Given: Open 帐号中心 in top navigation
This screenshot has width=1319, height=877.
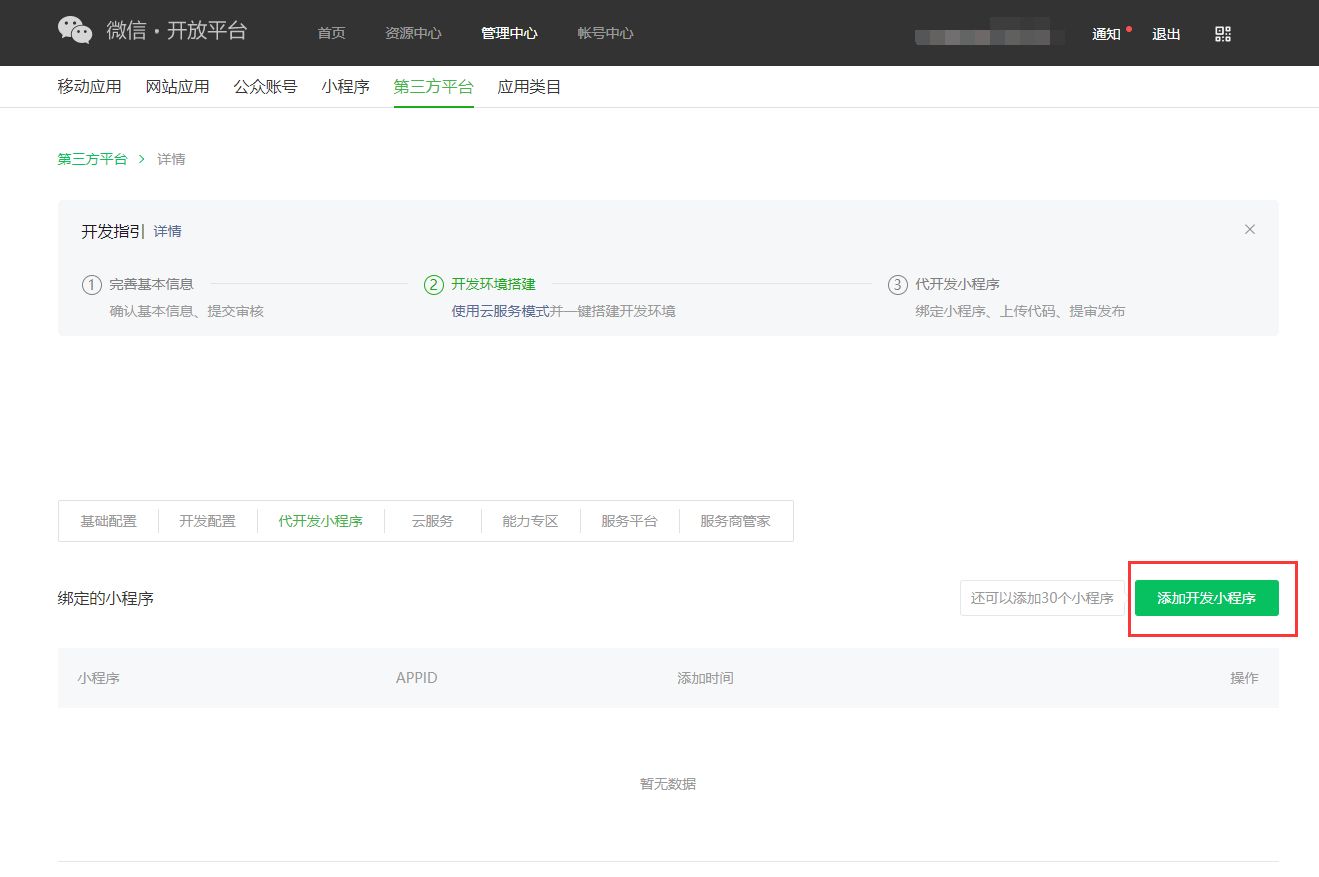Looking at the screenshot, I should tap(605, 33).
